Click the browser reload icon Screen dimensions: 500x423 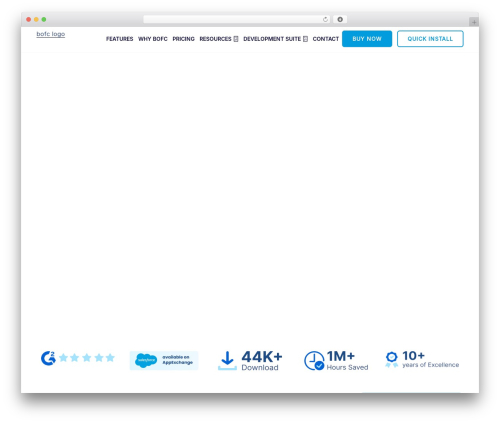coord(325,19)
